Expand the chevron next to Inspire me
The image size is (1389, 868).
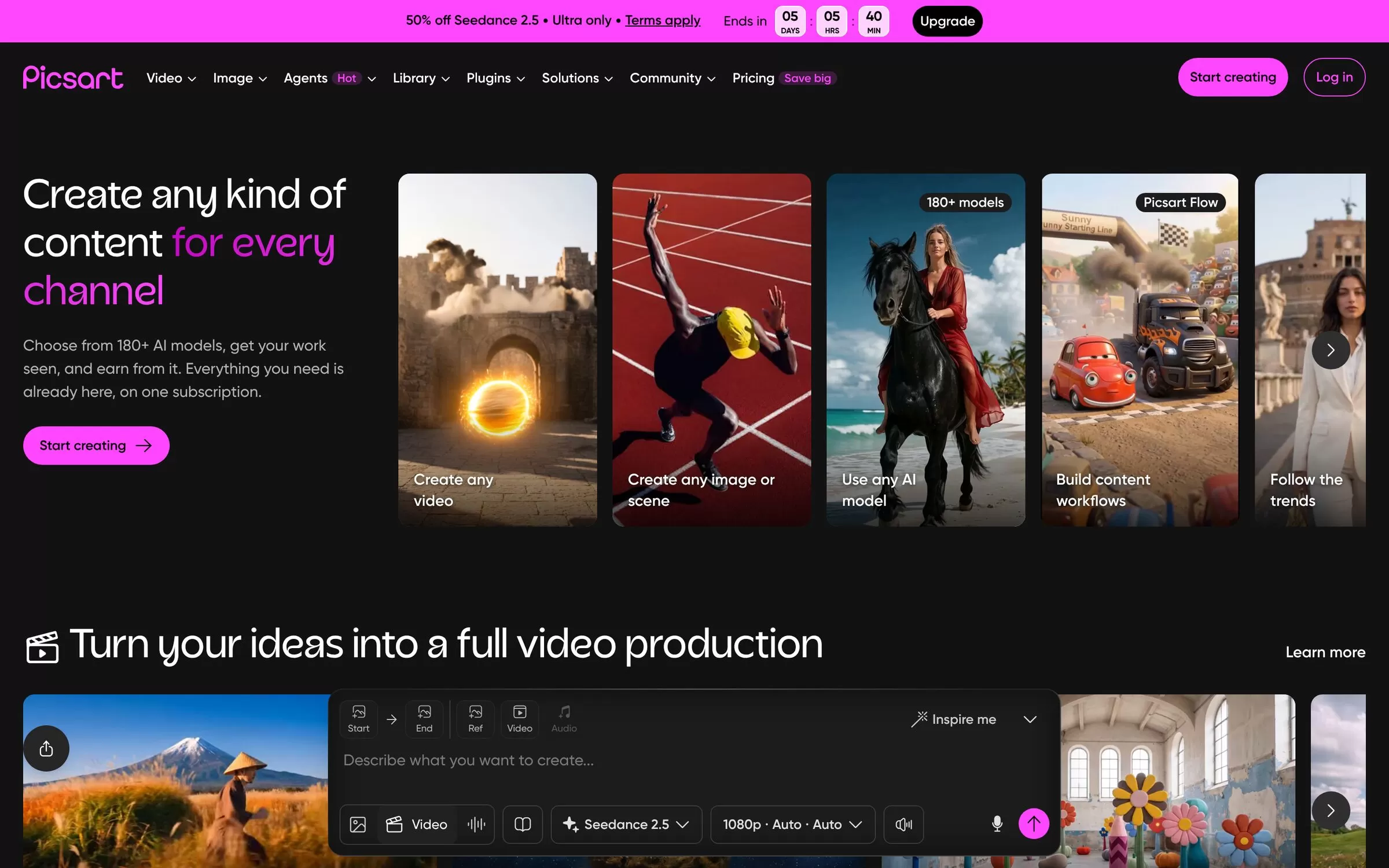1030,719
